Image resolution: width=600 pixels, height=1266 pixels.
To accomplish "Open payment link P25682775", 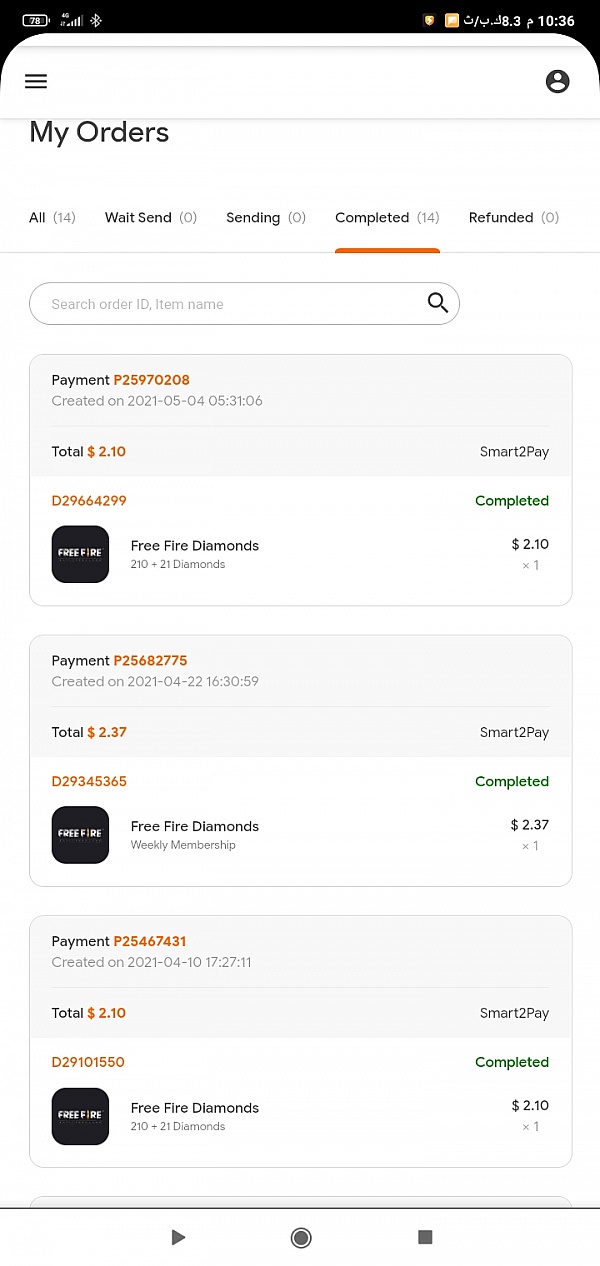I will coord(150,661).
